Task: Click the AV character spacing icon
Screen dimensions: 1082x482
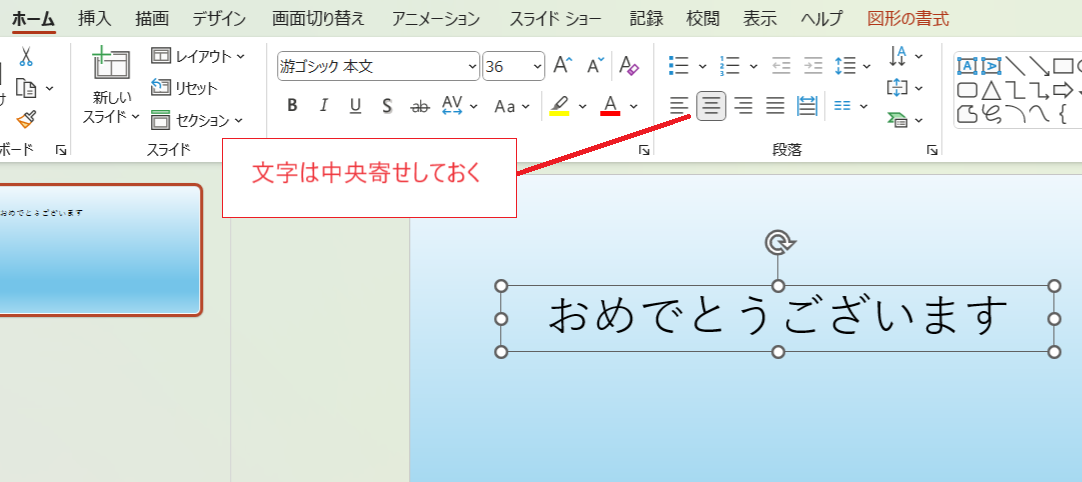Action: point(452,106)
